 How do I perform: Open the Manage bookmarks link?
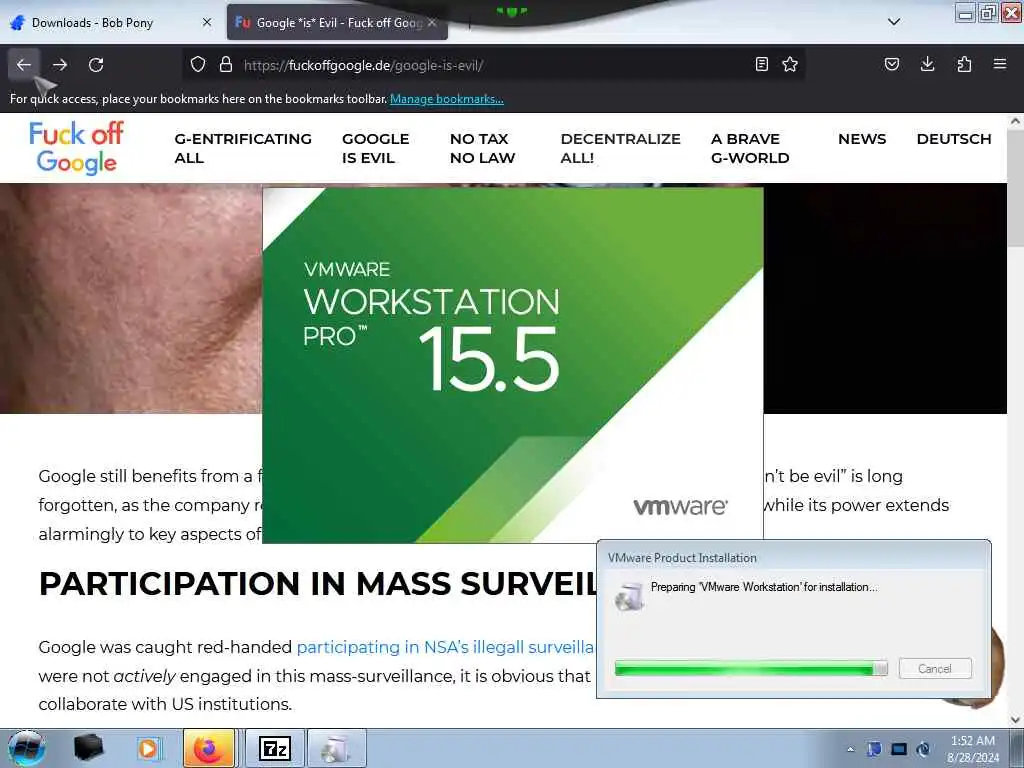point(447,99)
